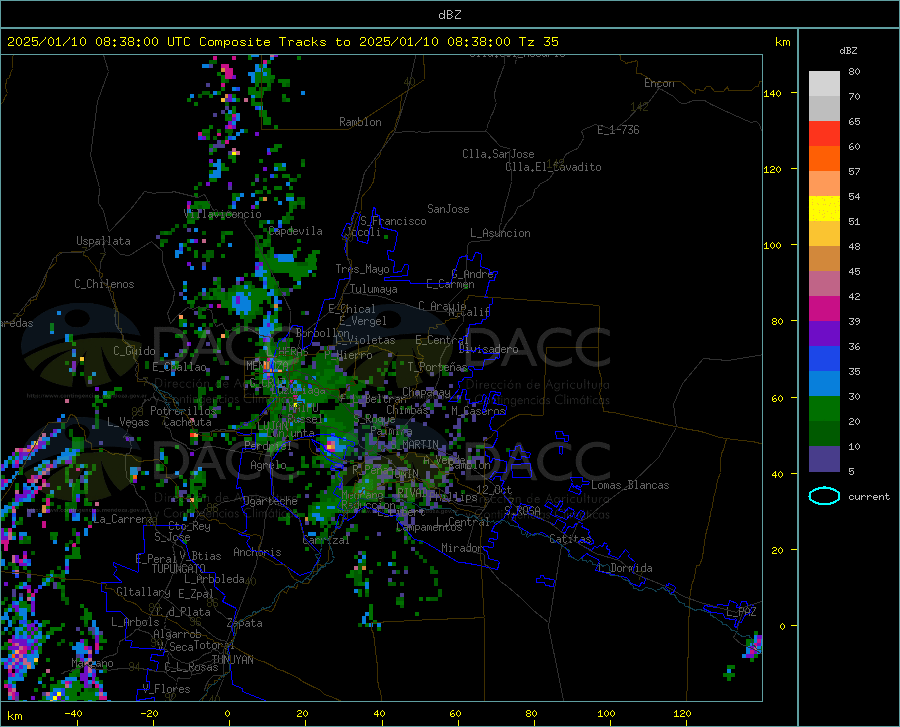Click the bright green 30-20 dBZ swatch
900x727 pixels.
pyautogui.click(x=824, y=409)
